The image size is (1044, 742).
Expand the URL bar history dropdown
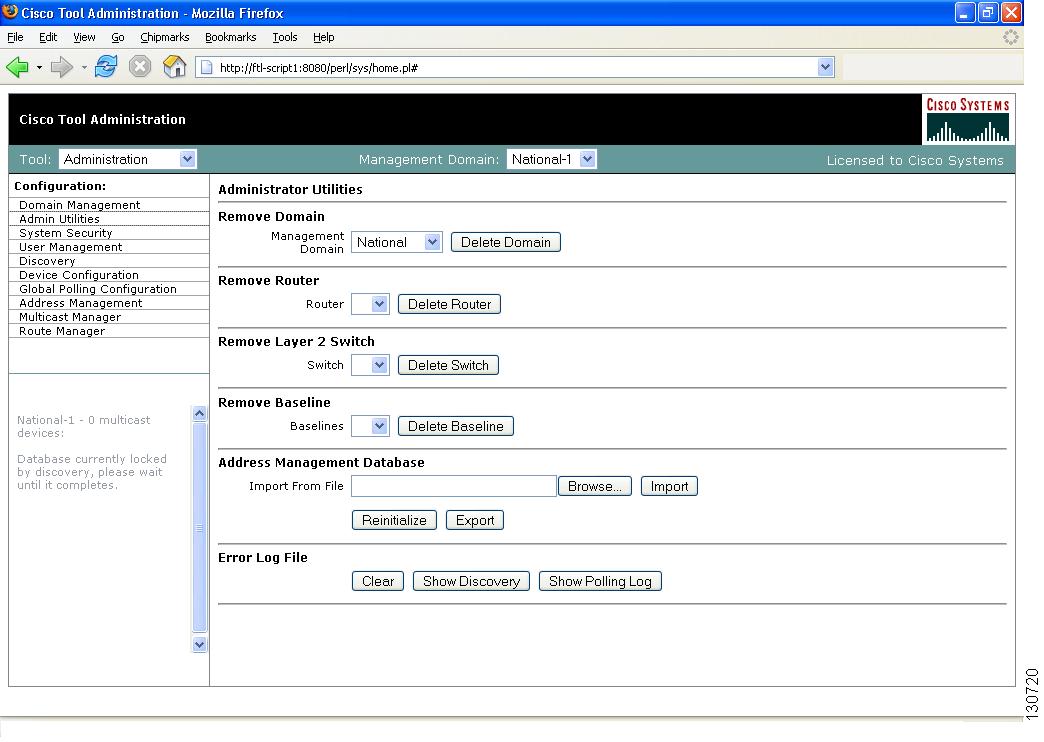pyautogui.click(x=826, y=67)
